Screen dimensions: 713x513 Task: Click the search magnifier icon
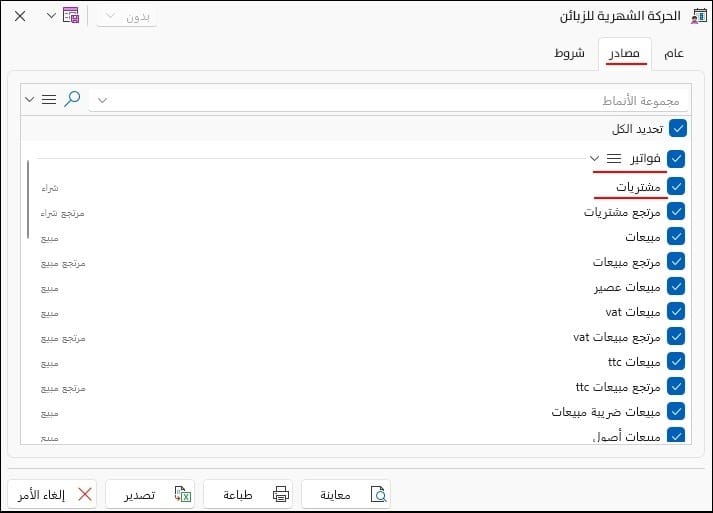tap(72, 99)
